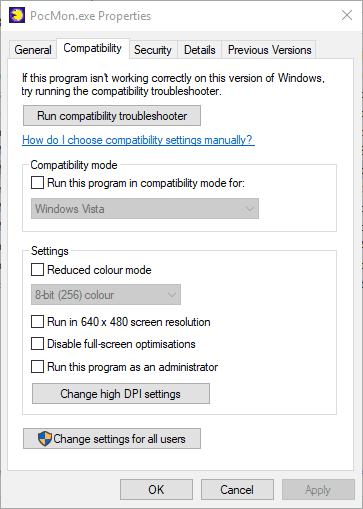Open the Security tab
This screenshot has width=363, height=509.
[x=153, y=50]
